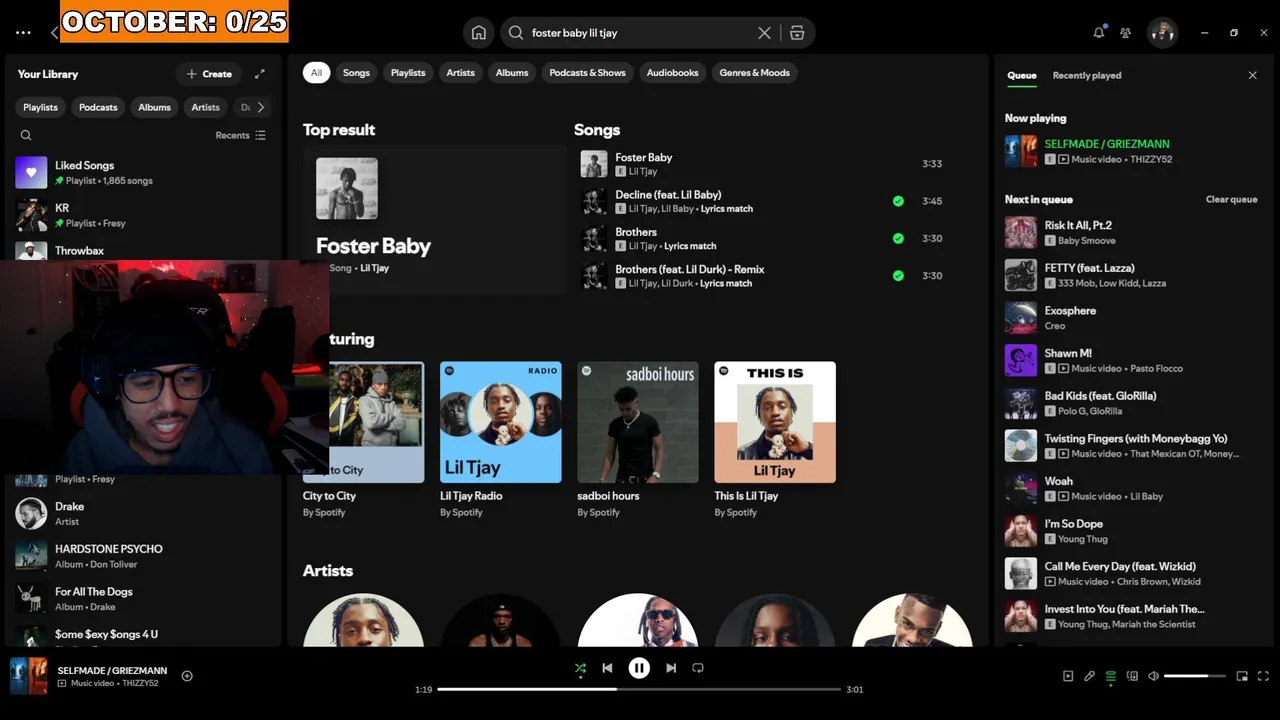1280x720 pixels.
Task: Filter library by Playlists chip
Action: 41,107
